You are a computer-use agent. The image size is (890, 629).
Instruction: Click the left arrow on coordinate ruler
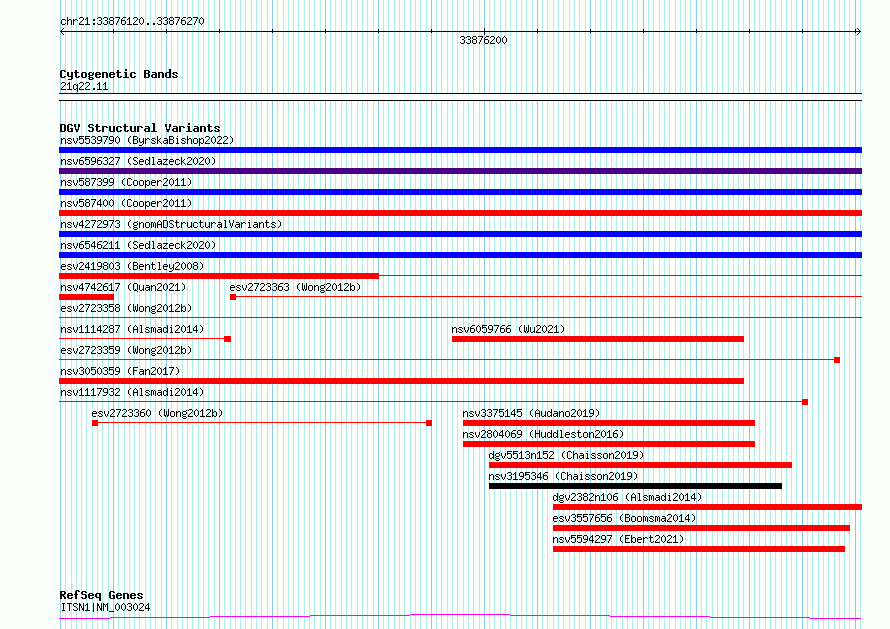click(62, 32)
